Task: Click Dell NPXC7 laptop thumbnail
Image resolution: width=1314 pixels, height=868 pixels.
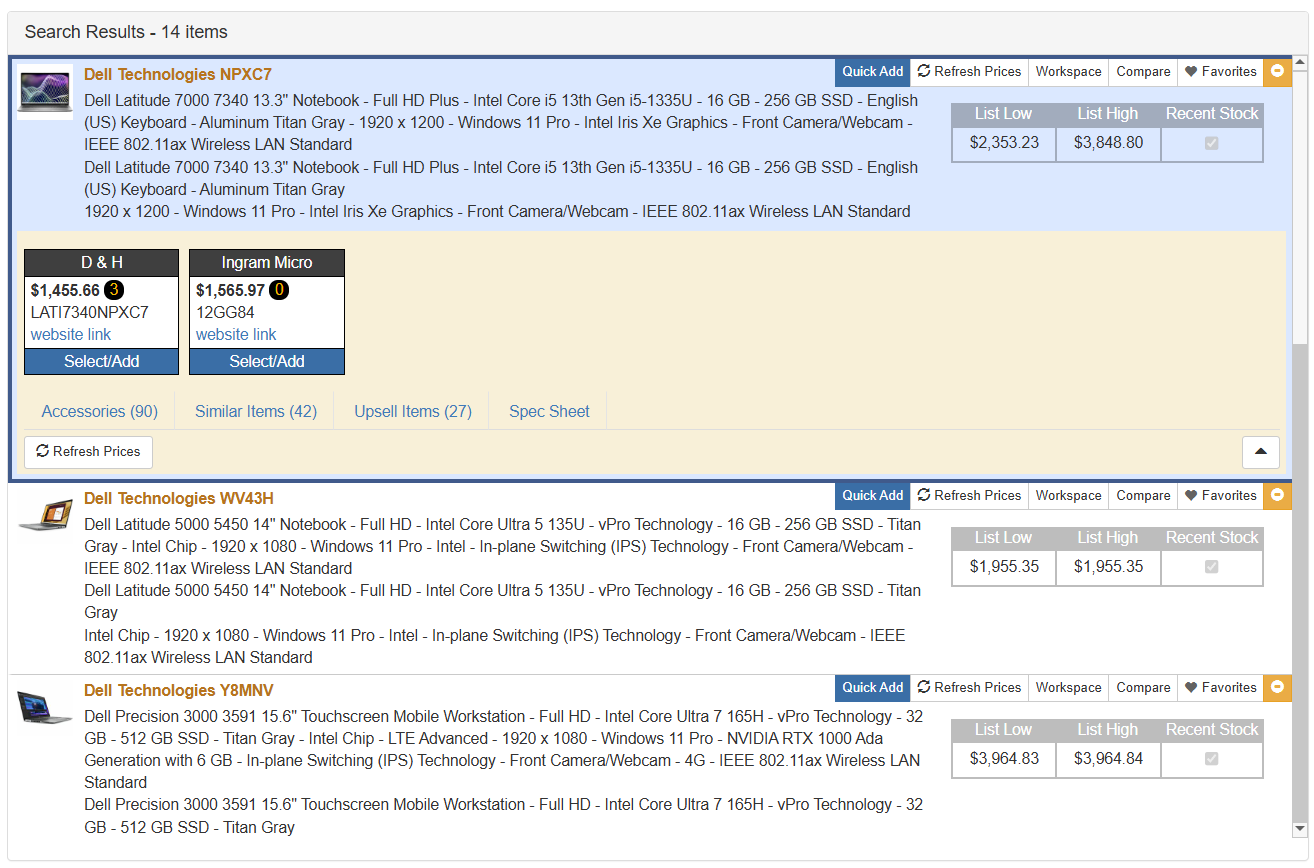Action: tap(45, 91)
